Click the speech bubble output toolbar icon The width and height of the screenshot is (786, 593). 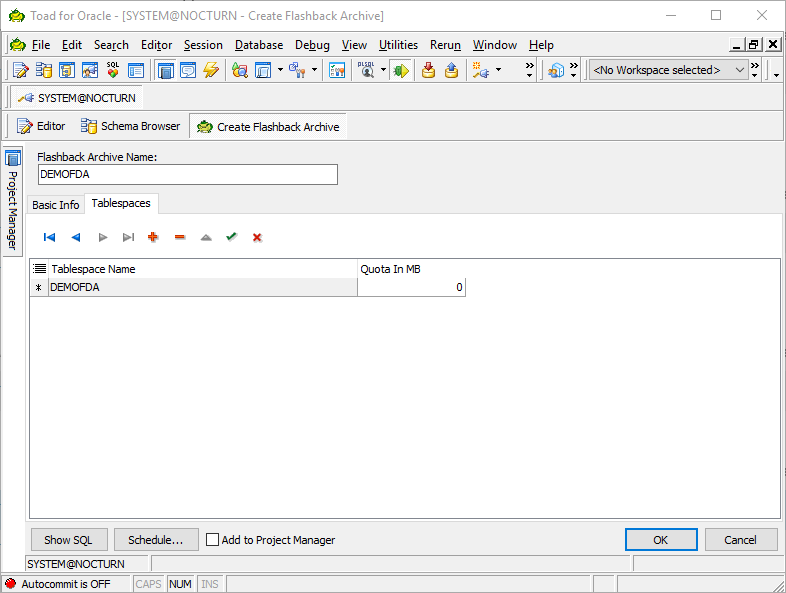click(x=188, y=70)
